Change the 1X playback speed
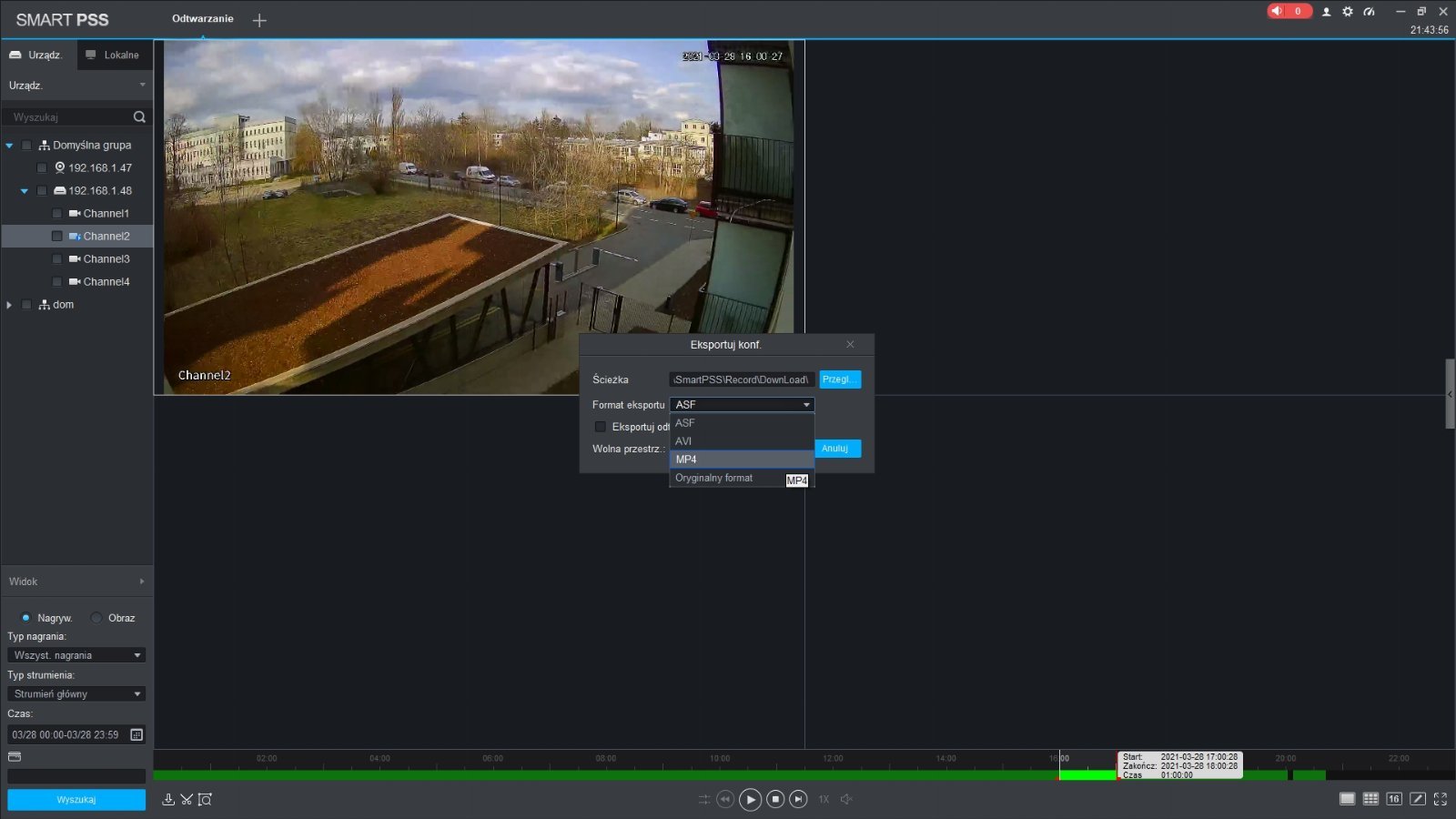The height and width of the screenshot is (819, 1456). click(x=824, y=799)
